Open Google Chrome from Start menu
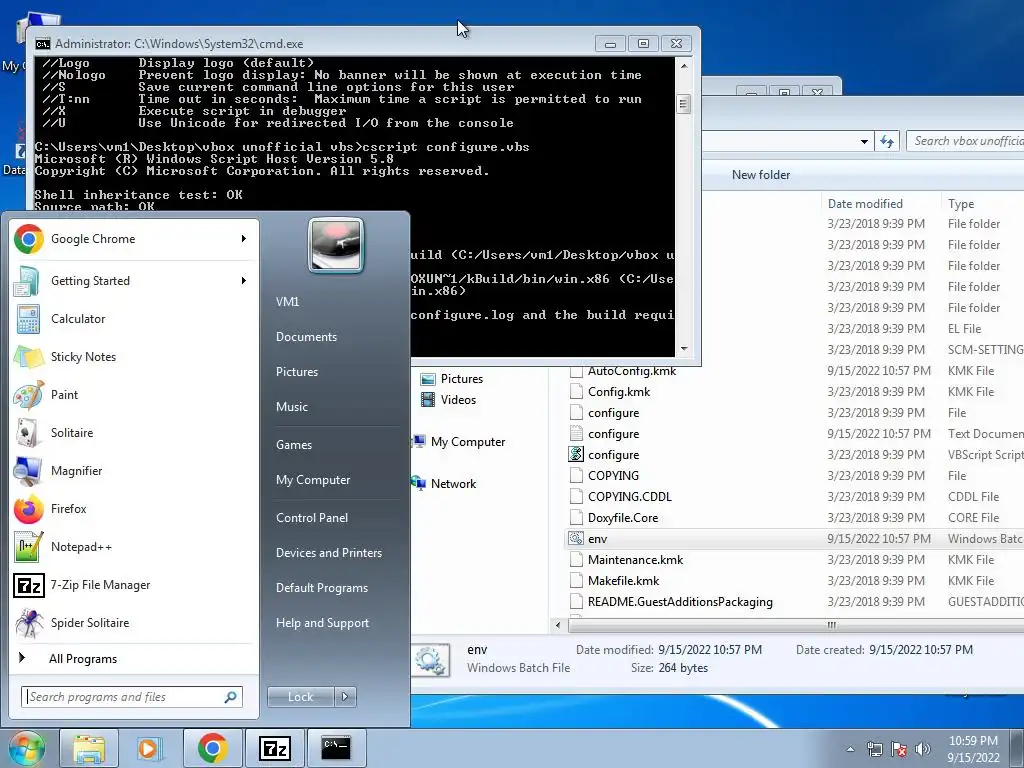The width and height of the screenshot is (1024, 768). (x=133, y=239)
